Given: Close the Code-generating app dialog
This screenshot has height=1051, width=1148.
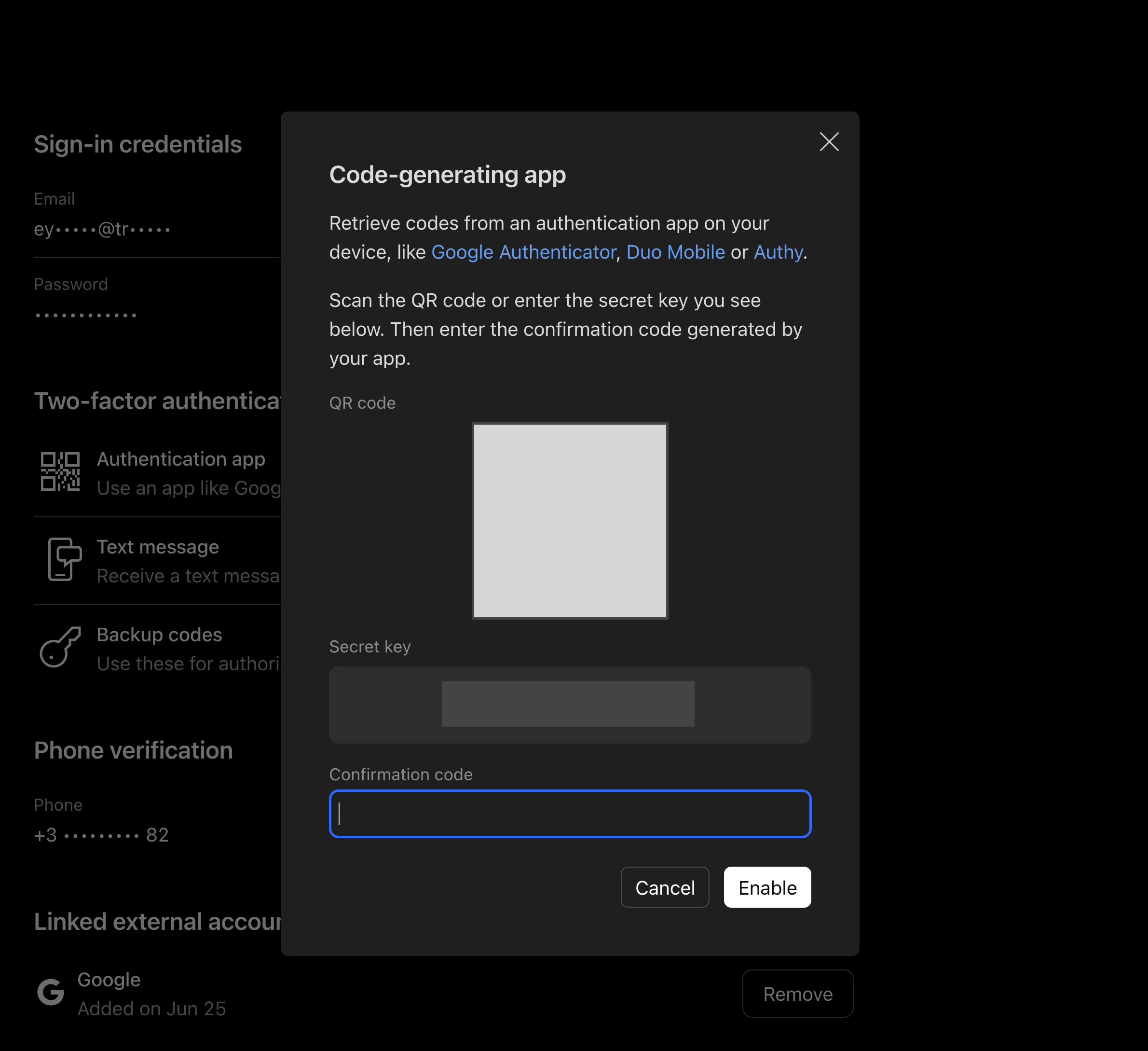Looking at the screenshot, I should tap(829, 141).
